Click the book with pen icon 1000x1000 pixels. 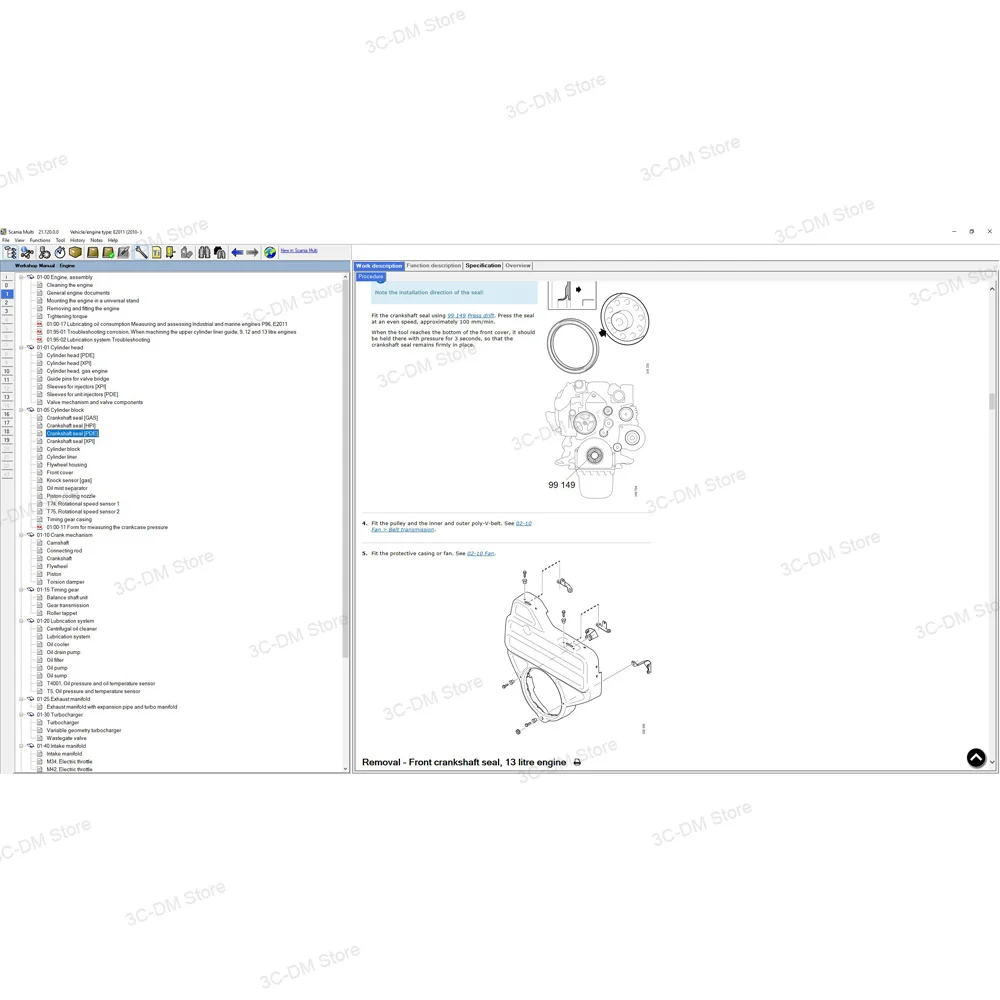coord(123,253)
